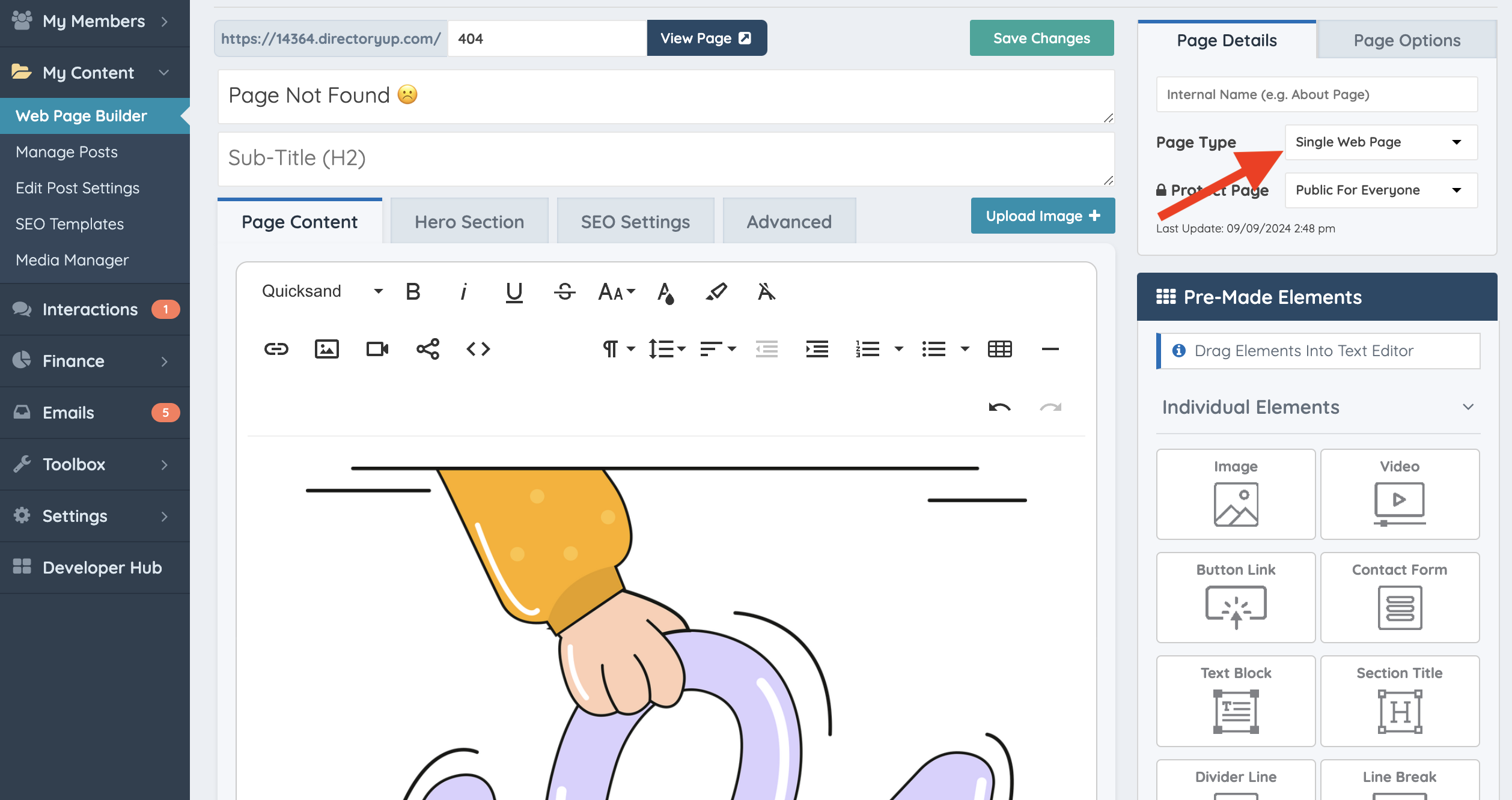The height and width of the screenshot is (800, 1512).
Task: Click the Upload Image button
Action: point(1043,216)
